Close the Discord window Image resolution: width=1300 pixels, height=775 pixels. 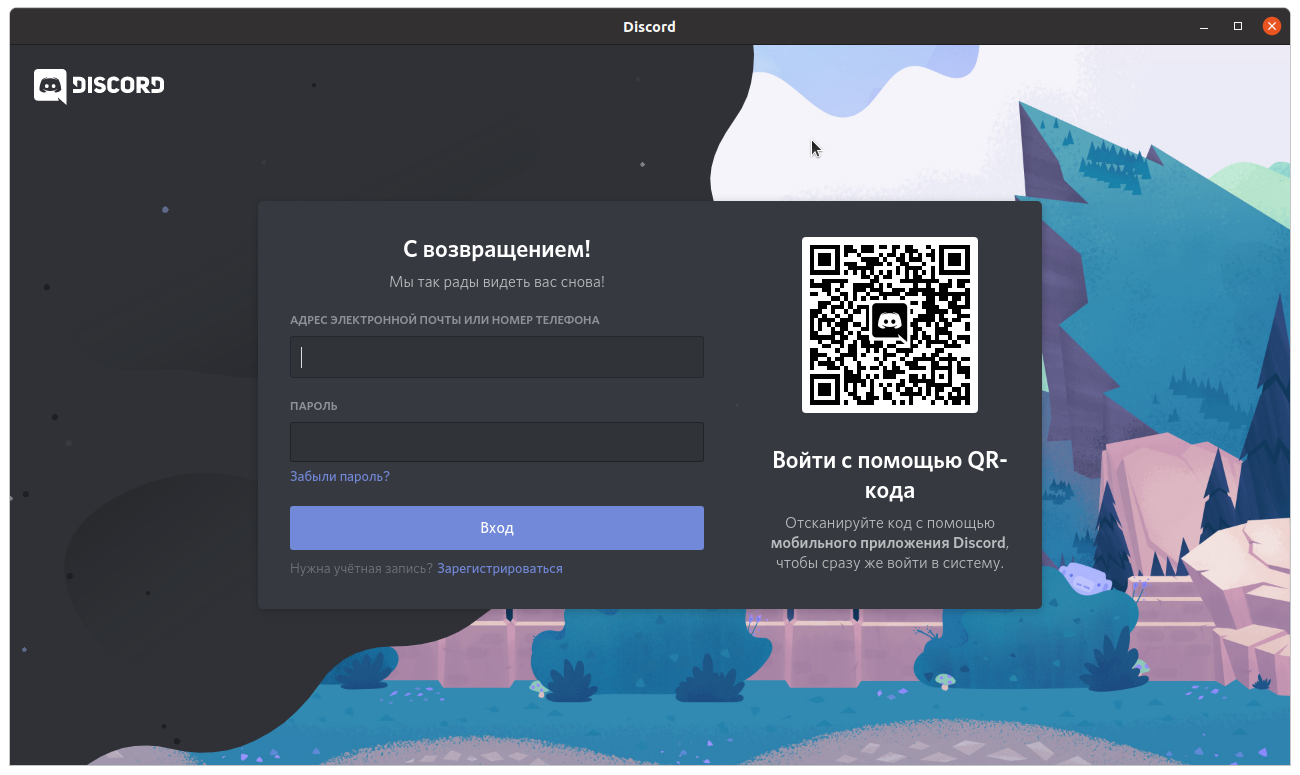pyautogui.click(x=1272, y=26)
